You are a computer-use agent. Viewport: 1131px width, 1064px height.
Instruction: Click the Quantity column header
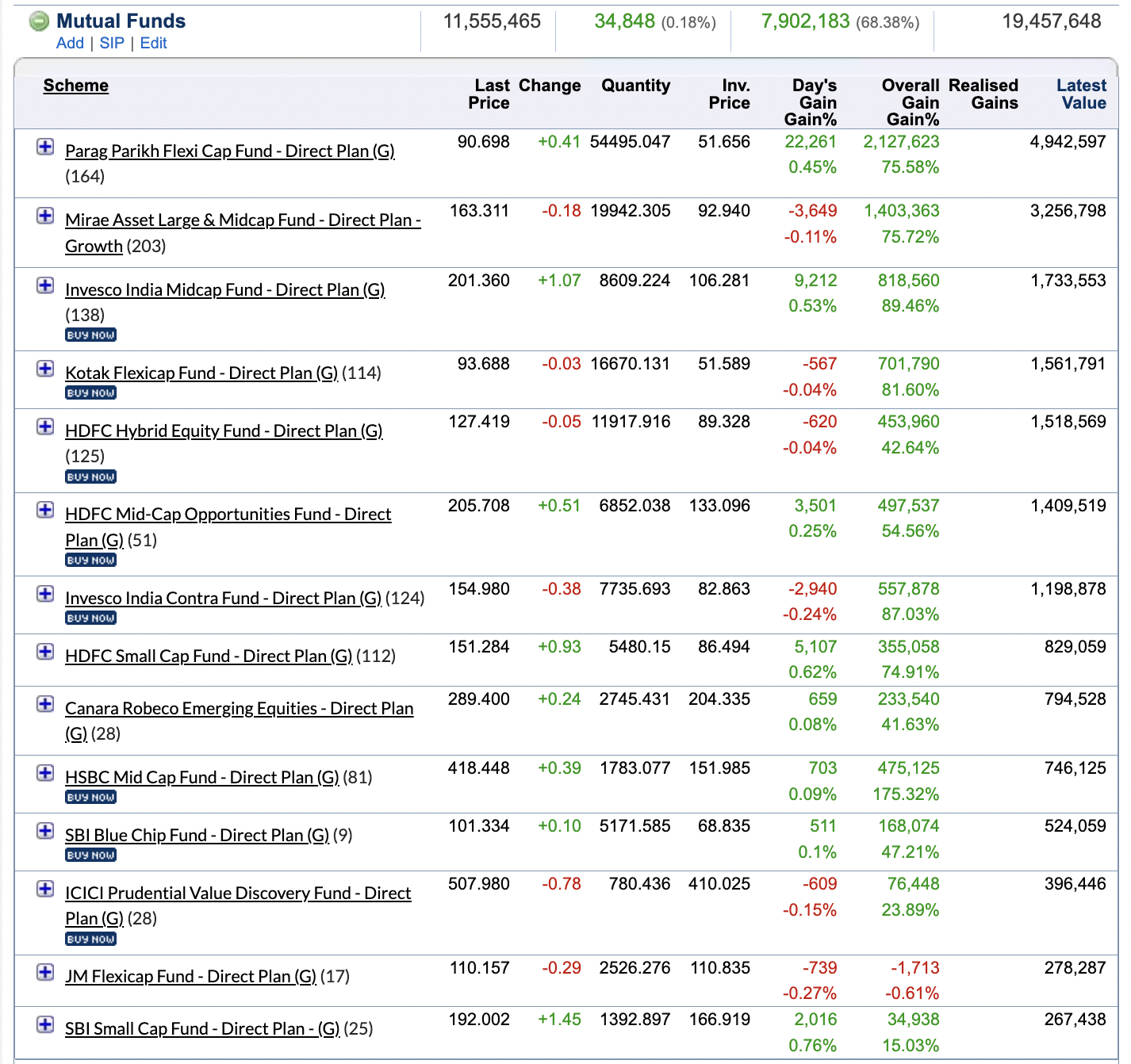click(x=636, y=86)
